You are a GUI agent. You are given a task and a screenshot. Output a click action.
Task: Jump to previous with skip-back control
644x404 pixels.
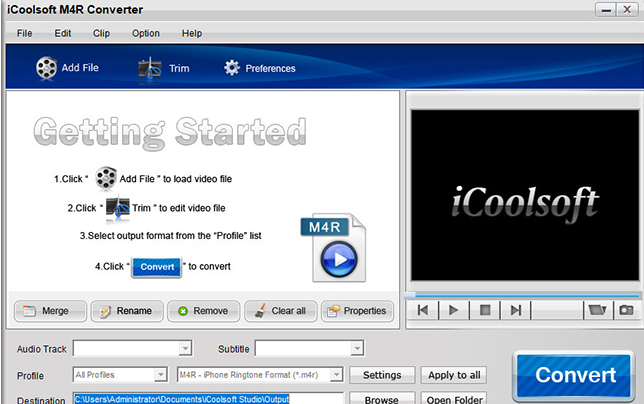pos(423,310)
